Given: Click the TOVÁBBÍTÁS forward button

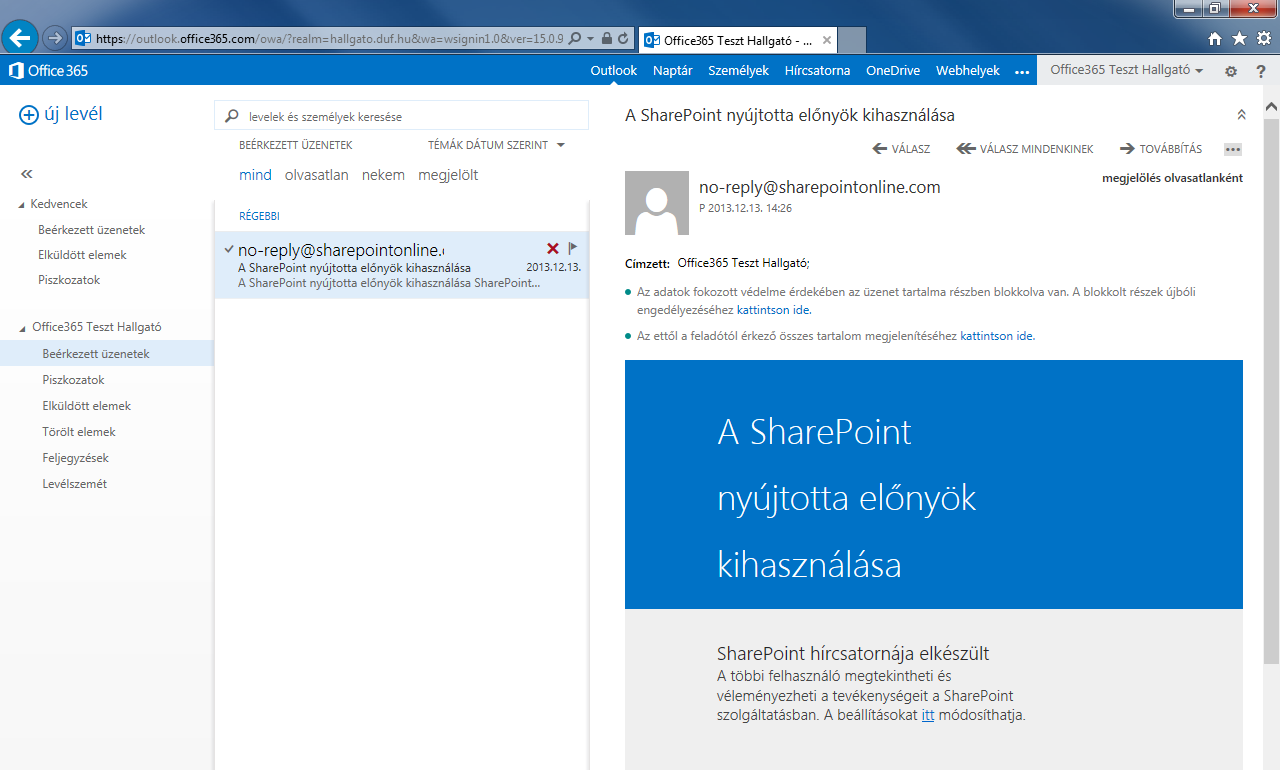Looking at the screenshot, I should tap(1161, 149).
